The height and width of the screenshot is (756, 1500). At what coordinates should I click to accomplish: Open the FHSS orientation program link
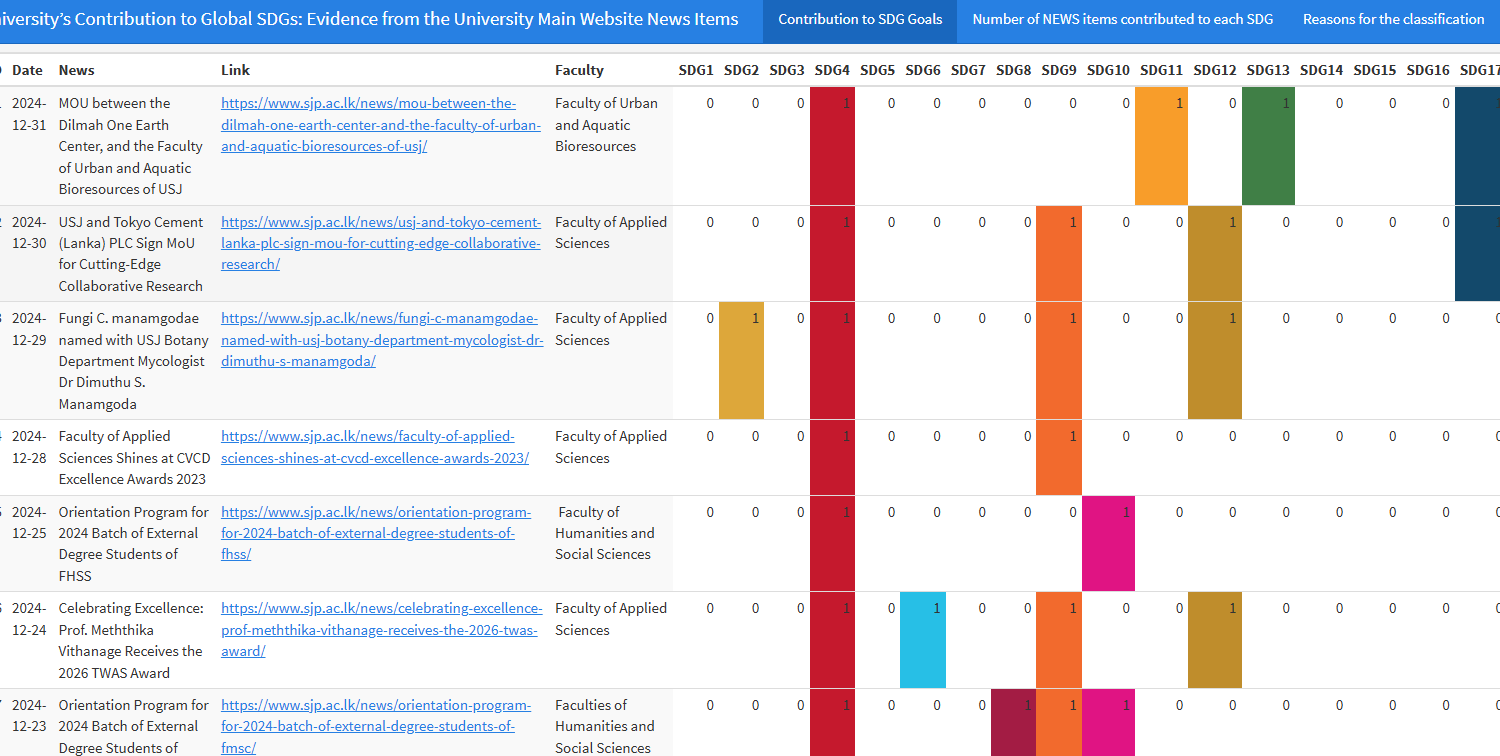[x=375, y=533]
